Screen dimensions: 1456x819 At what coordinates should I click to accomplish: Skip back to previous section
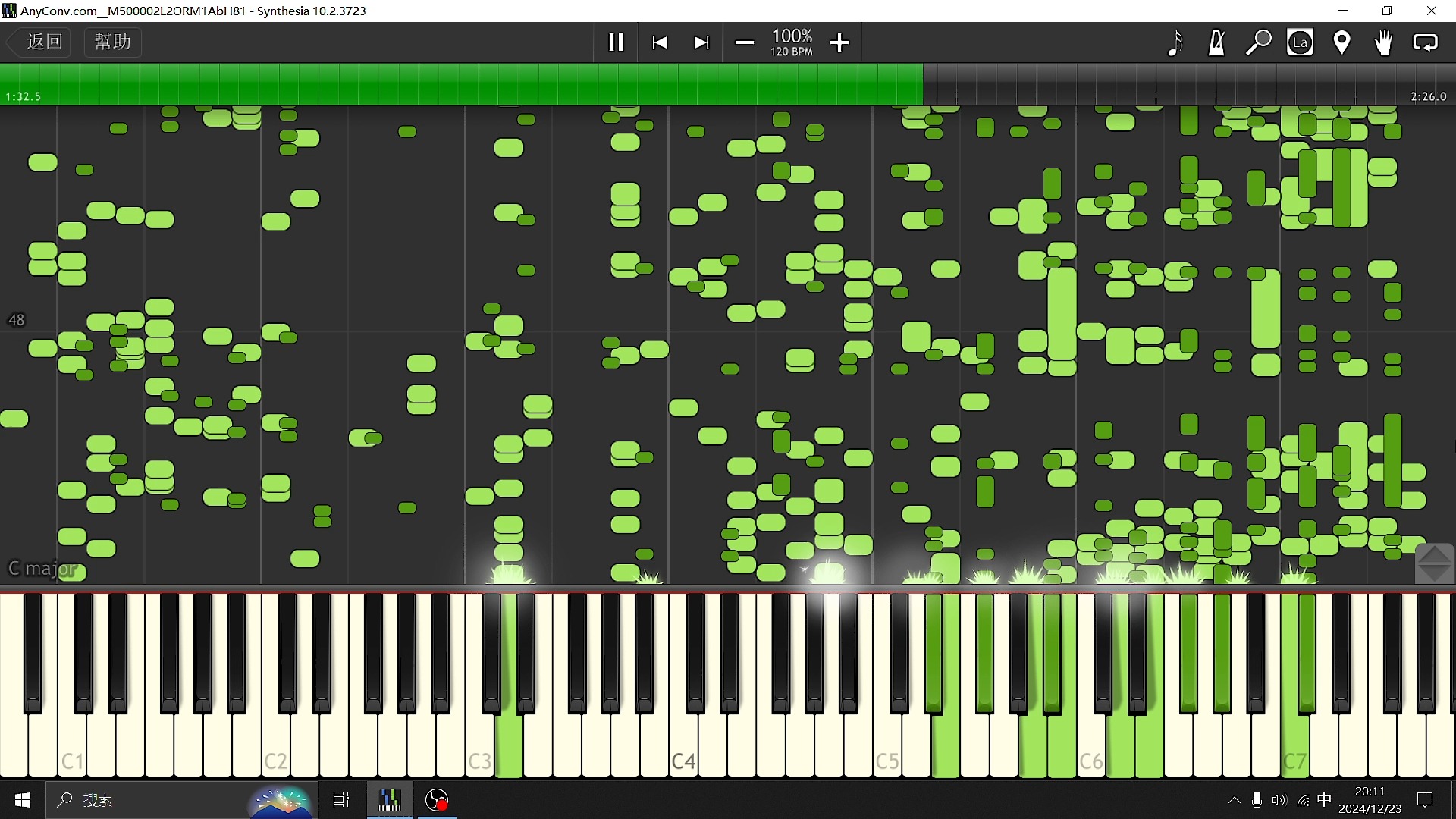(659, 42)
